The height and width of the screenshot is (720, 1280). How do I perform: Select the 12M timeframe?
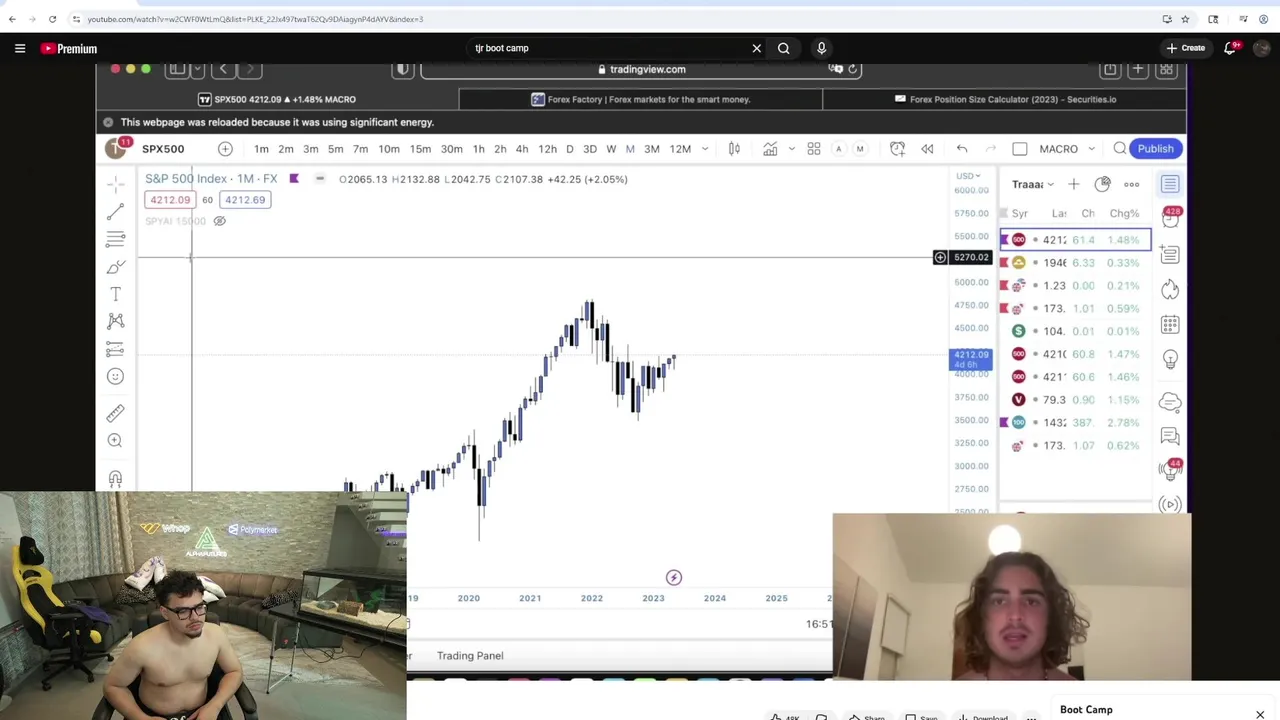[680, 149]
